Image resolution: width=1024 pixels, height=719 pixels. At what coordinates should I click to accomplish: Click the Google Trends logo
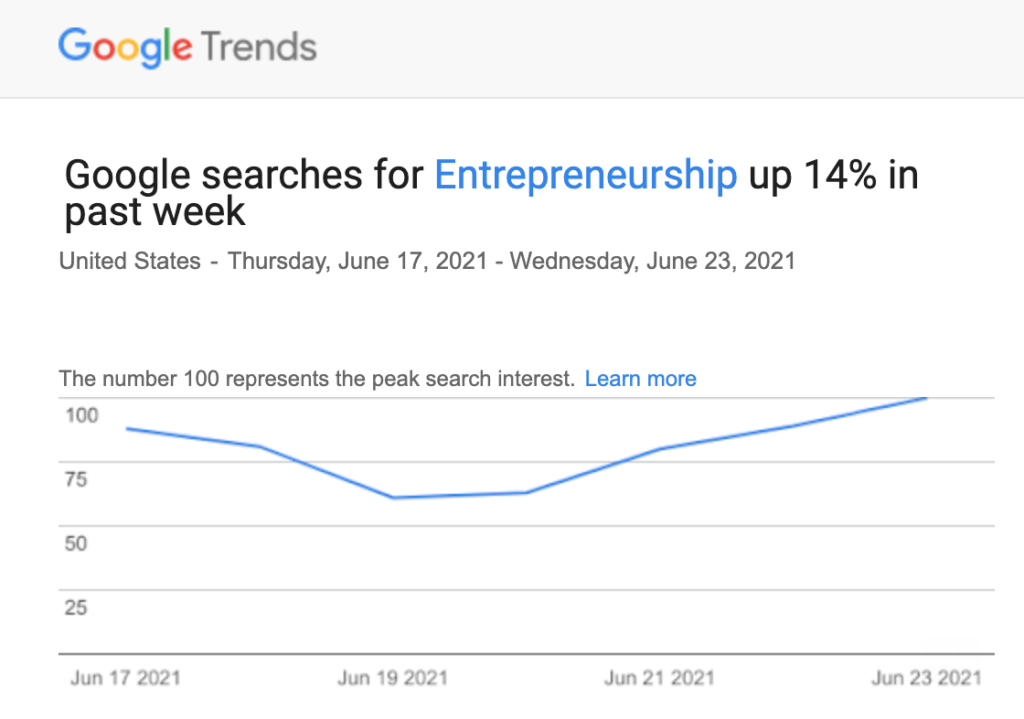click(187, 47)
